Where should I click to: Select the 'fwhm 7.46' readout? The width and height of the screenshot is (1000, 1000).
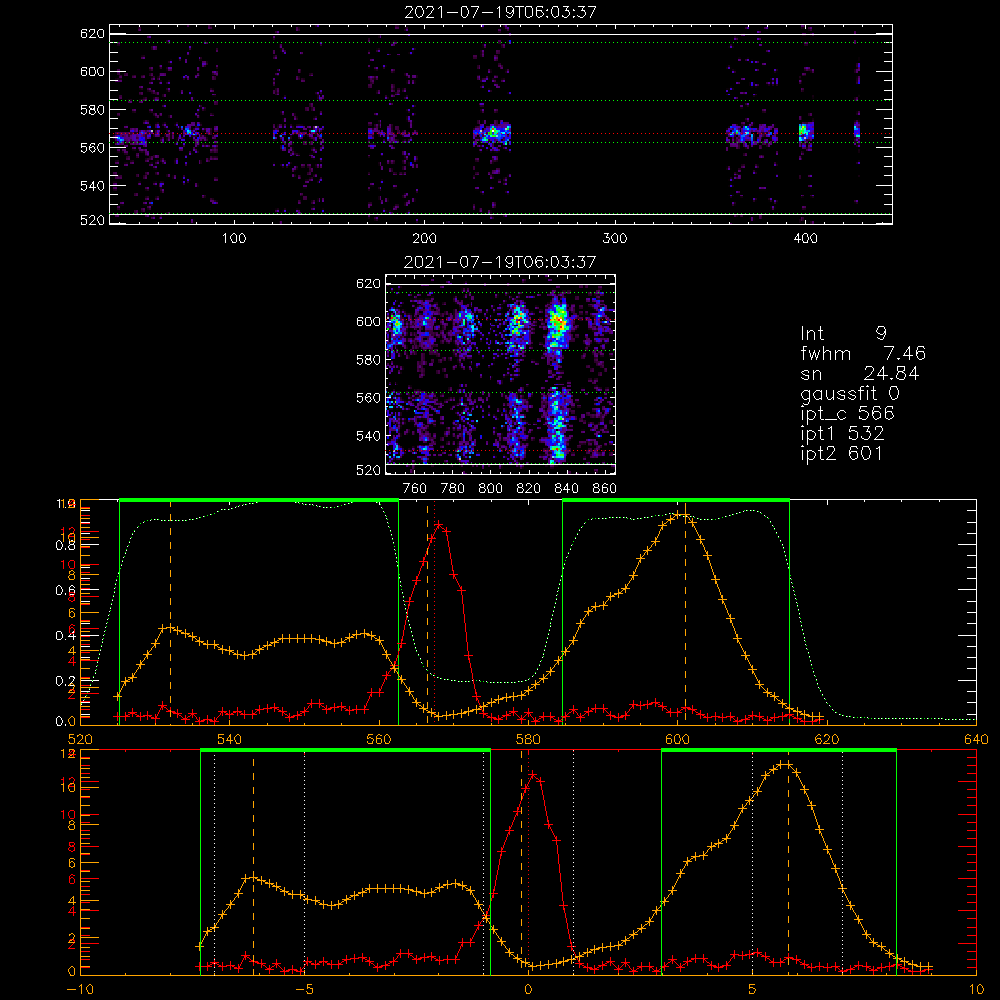[862, 353]
